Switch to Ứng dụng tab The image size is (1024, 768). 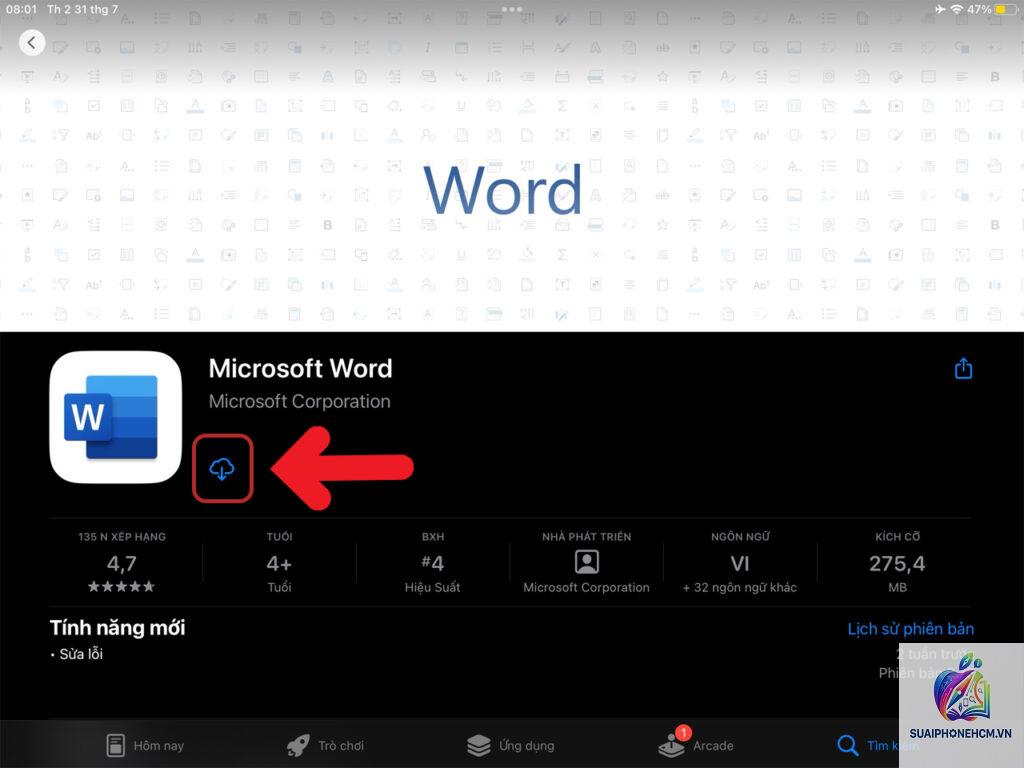click(x=510, y=745)
